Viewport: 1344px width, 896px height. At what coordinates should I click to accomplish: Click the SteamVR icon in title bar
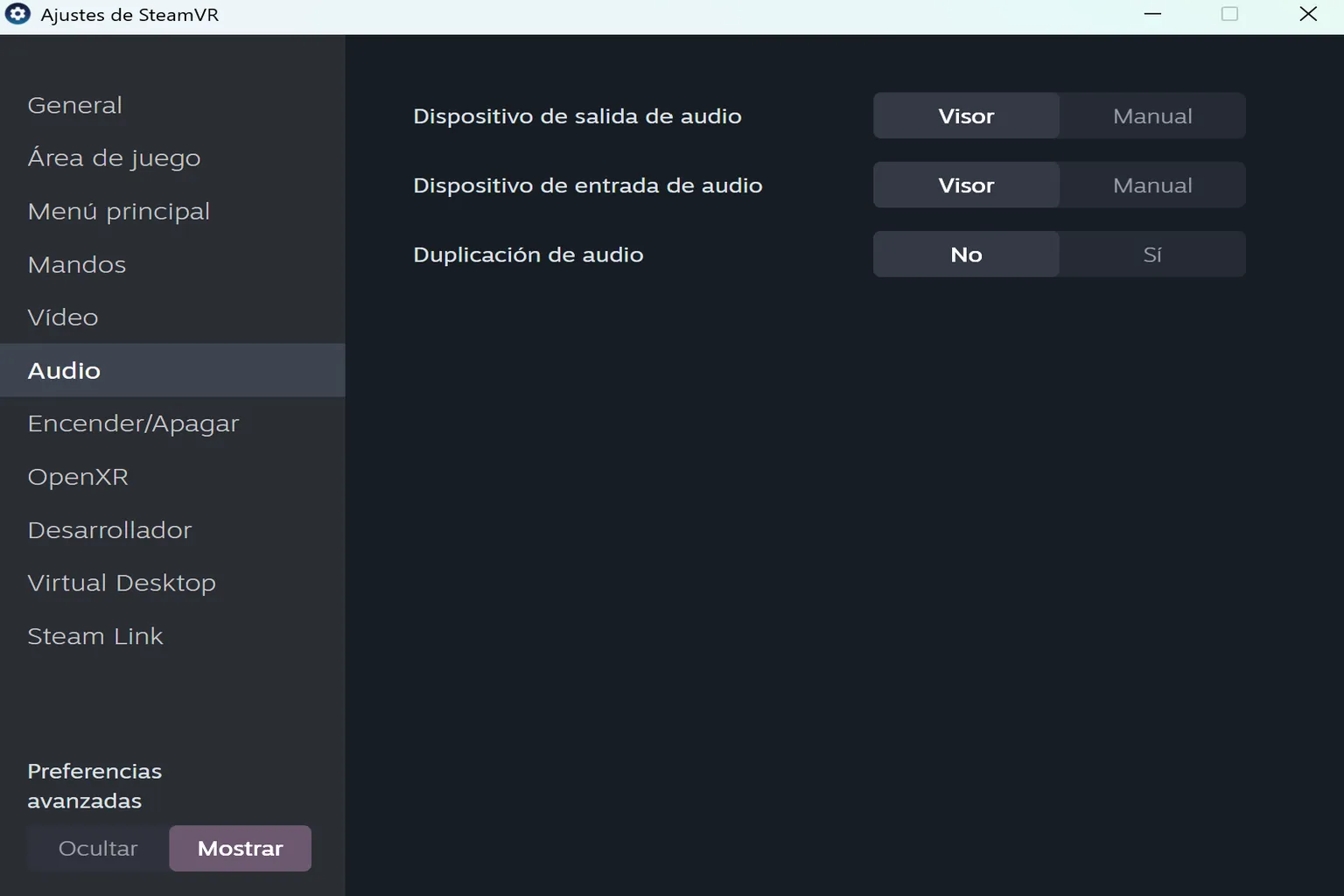click(x=17, y=15)
